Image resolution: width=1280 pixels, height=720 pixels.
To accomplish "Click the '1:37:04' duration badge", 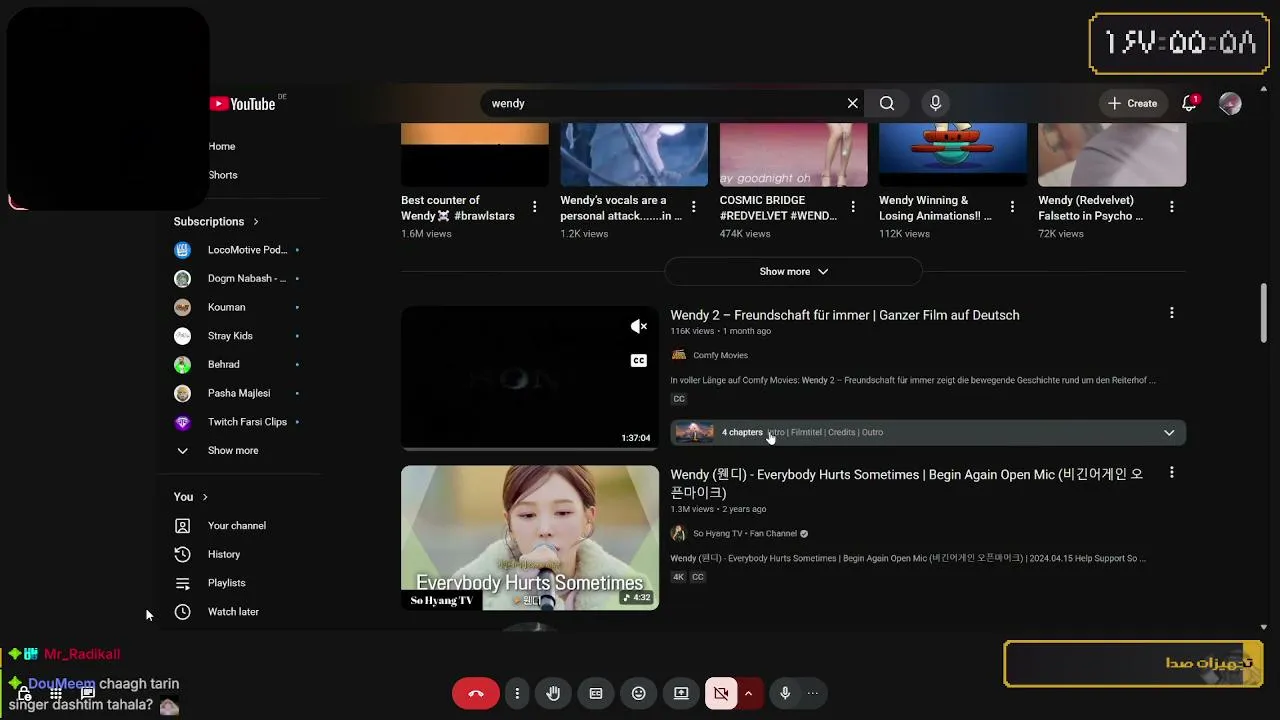I will (636, 438).
